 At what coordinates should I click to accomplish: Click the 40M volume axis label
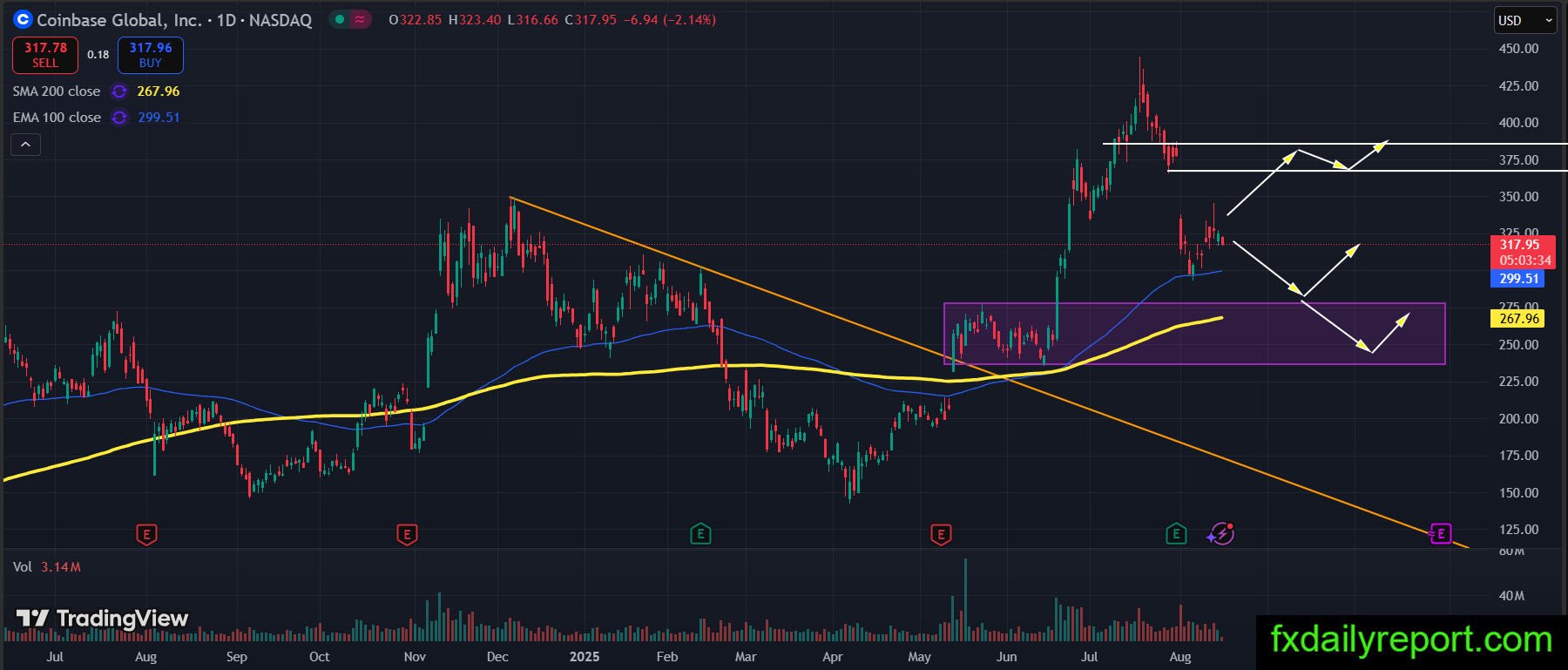[x=1511, y=596]
